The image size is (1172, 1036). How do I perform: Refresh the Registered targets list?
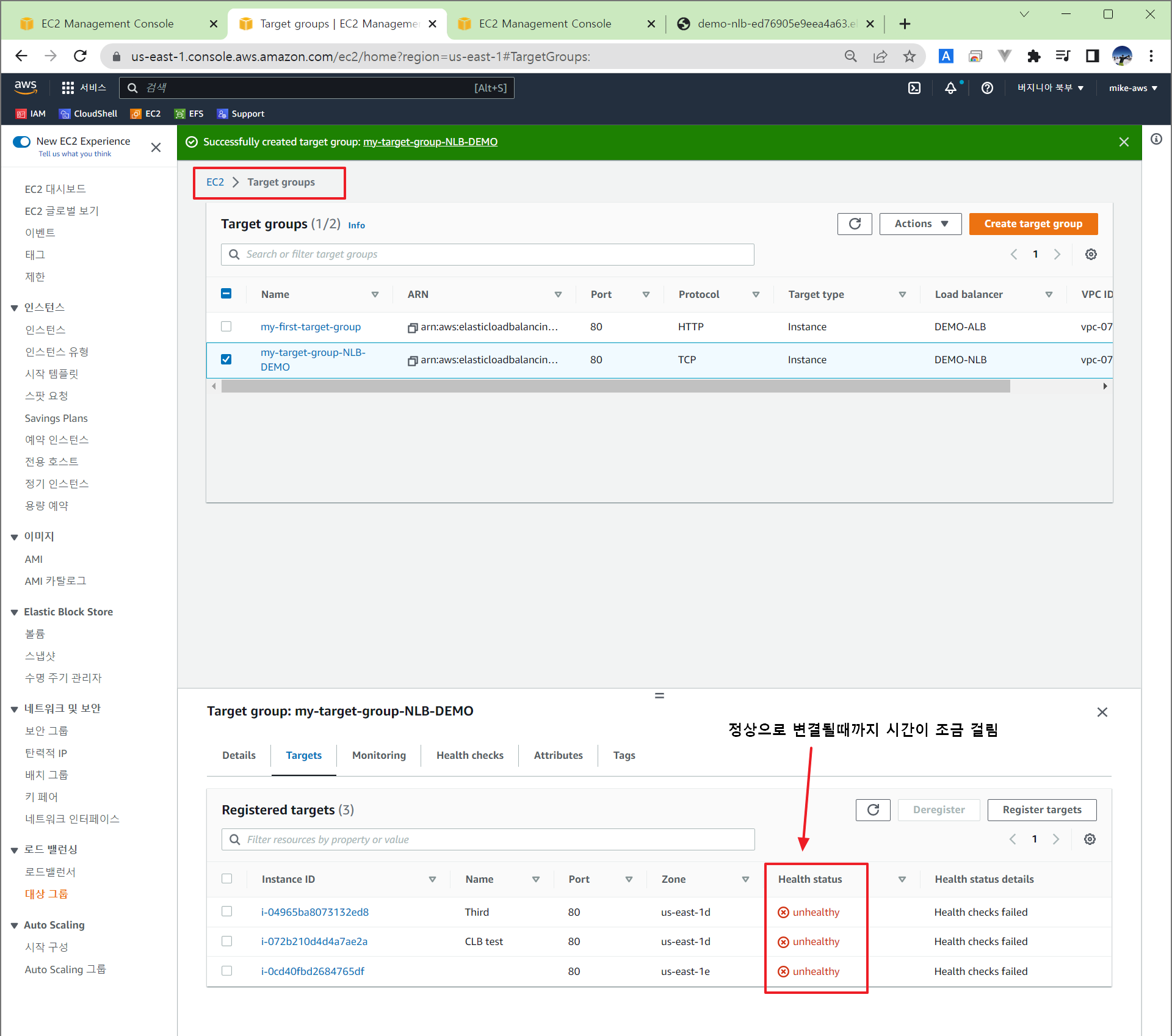872,810
